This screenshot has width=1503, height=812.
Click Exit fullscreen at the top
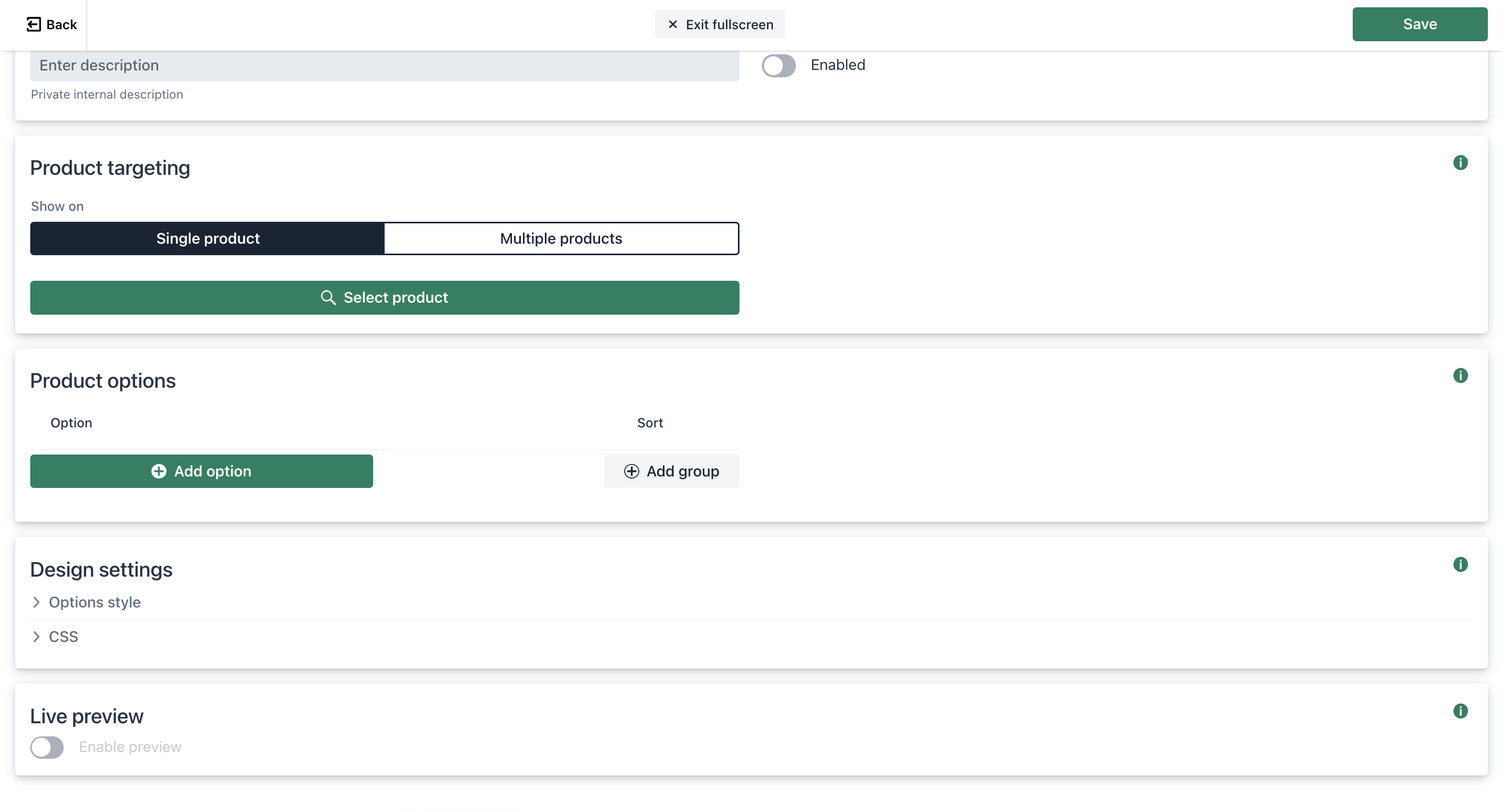pyautogui.click(x=720, y=24)
